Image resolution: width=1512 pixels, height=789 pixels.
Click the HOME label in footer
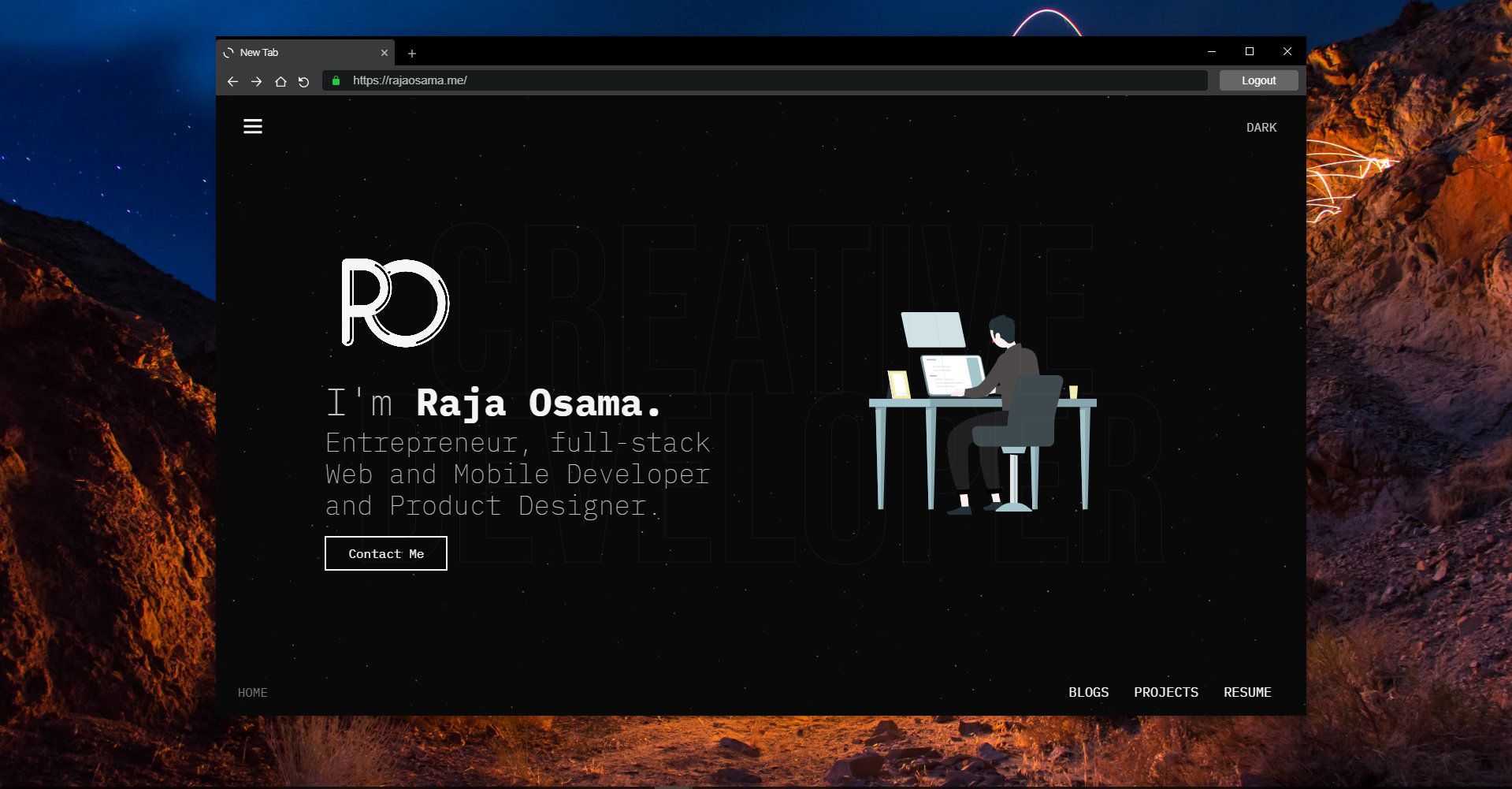pyautogui.click(x=253, y=693)
